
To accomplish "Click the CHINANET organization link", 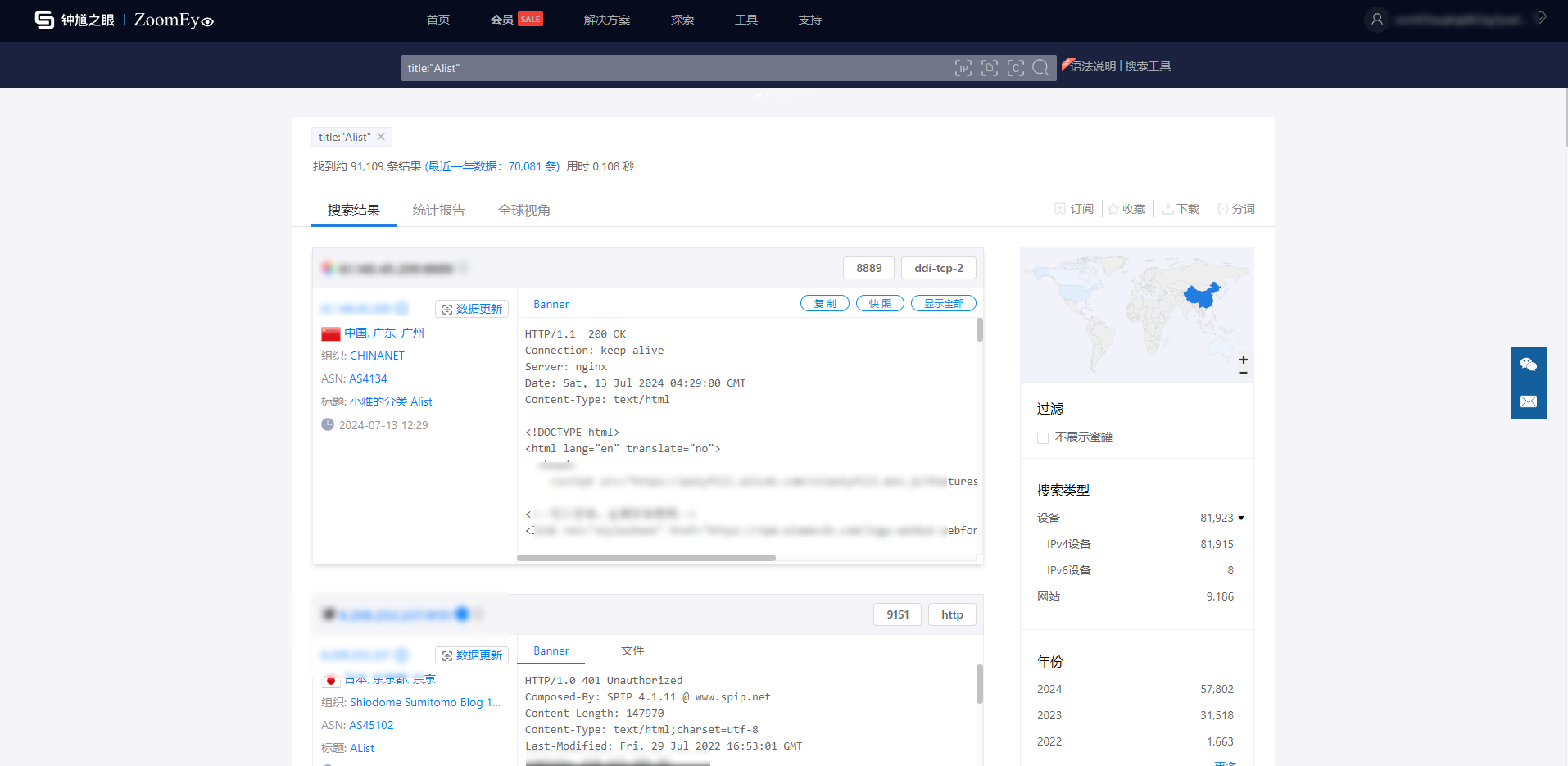I will [x=377, y=356].
